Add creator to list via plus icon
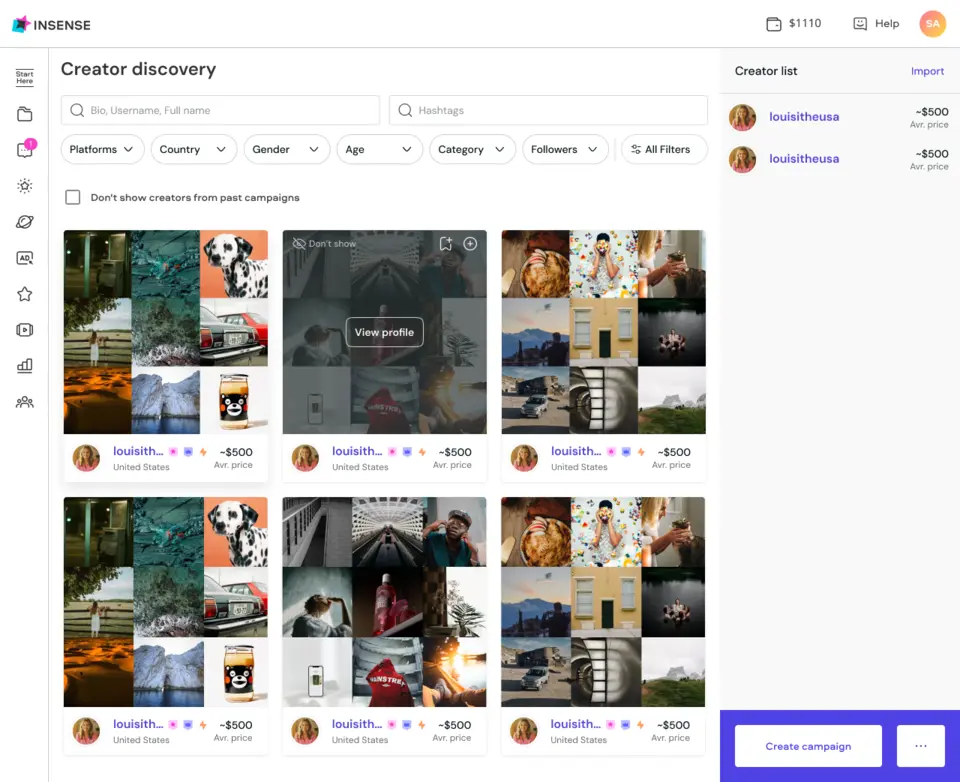 470,243
